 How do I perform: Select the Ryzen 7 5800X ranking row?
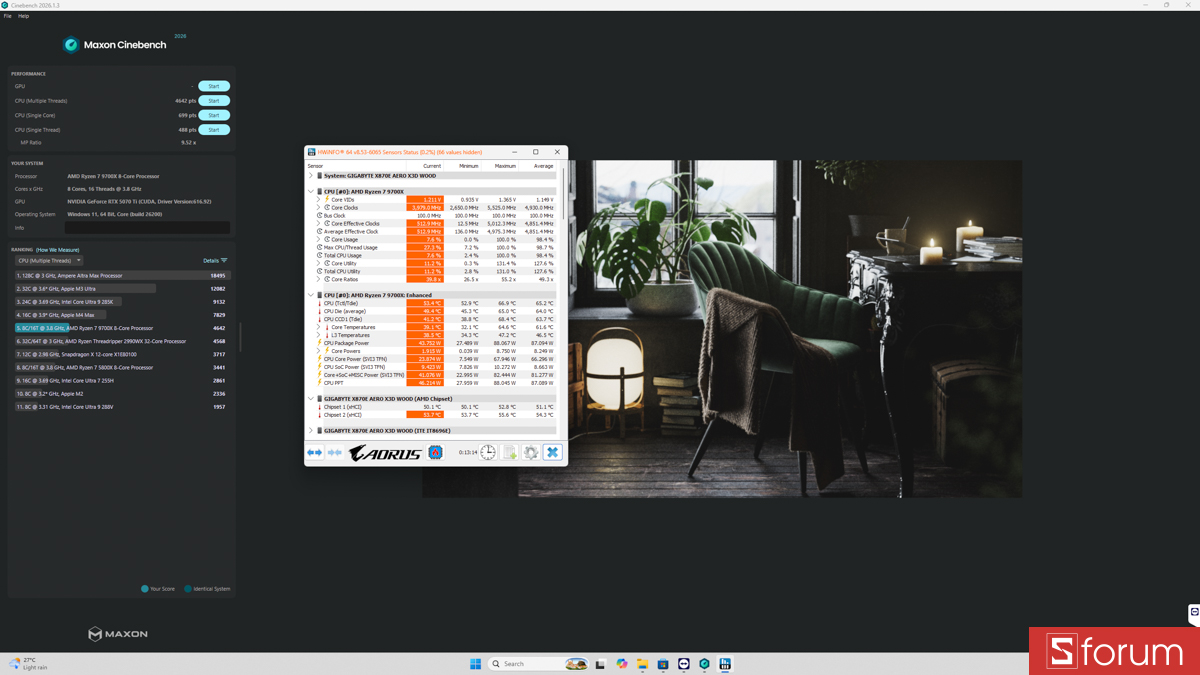pyautogui.click(x=121, y=367)
